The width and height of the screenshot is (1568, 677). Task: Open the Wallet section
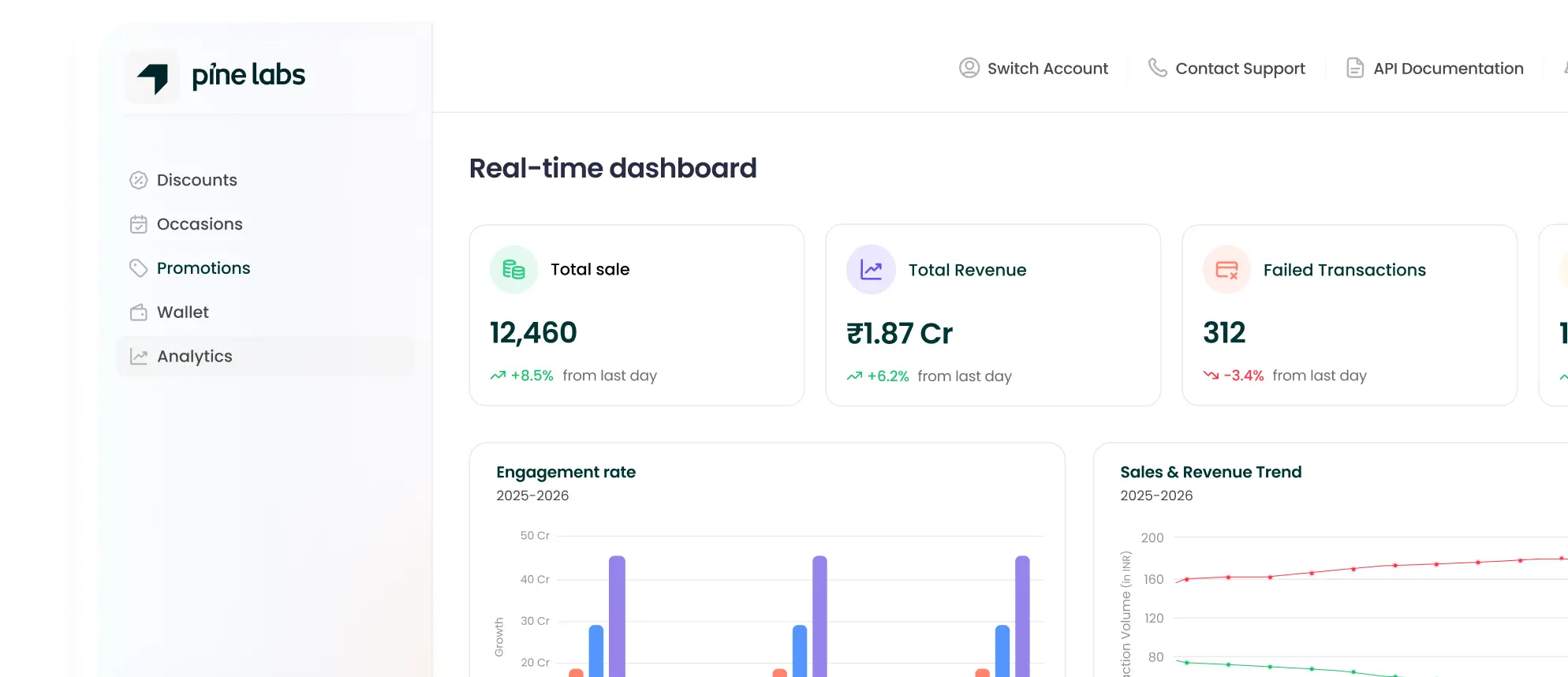pos(265,312)
